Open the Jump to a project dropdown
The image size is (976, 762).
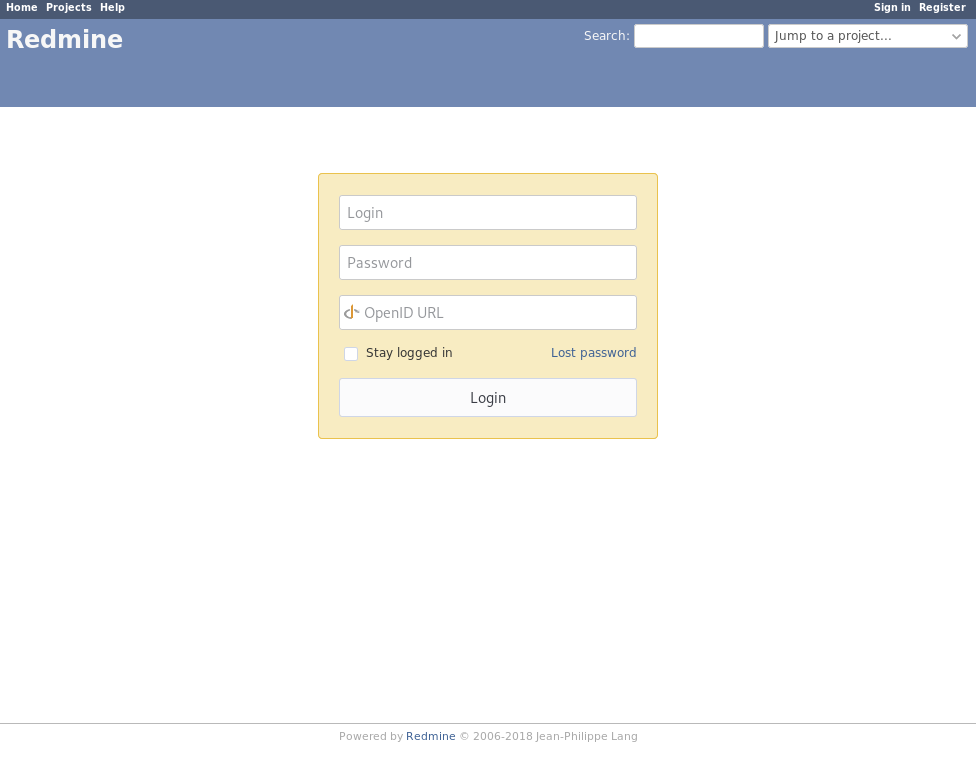click(868, 36)
